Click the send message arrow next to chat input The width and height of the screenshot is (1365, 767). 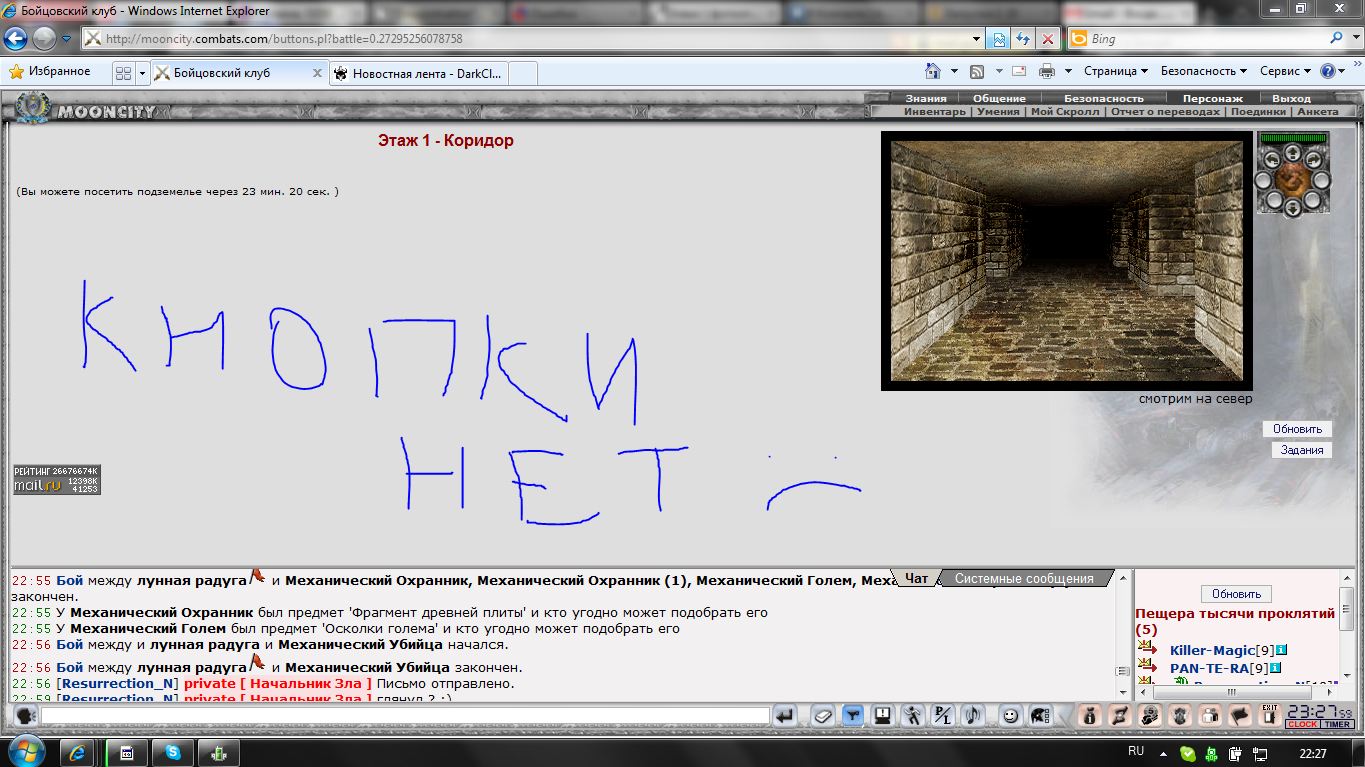click(x=785, y=716)
